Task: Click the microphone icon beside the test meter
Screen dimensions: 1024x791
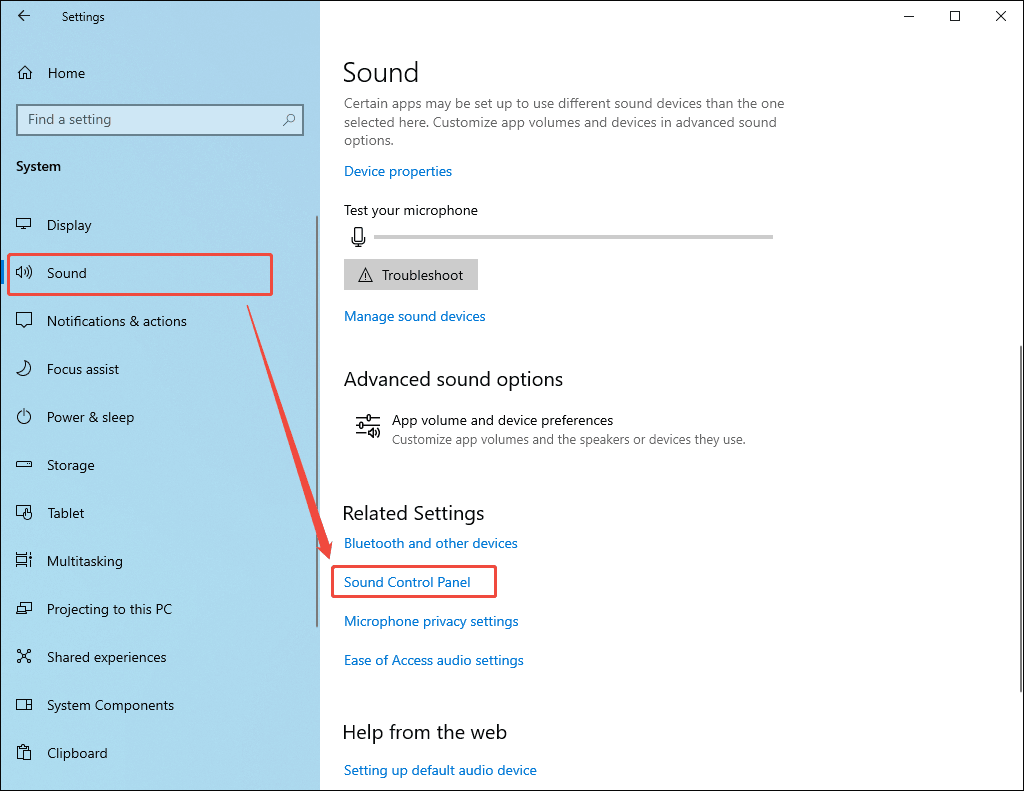Action: coord(357,237)
